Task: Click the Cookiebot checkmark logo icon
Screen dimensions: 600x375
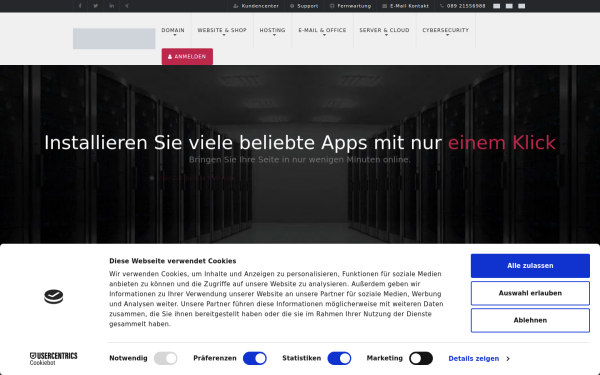Action: click(x=54, y=297)
